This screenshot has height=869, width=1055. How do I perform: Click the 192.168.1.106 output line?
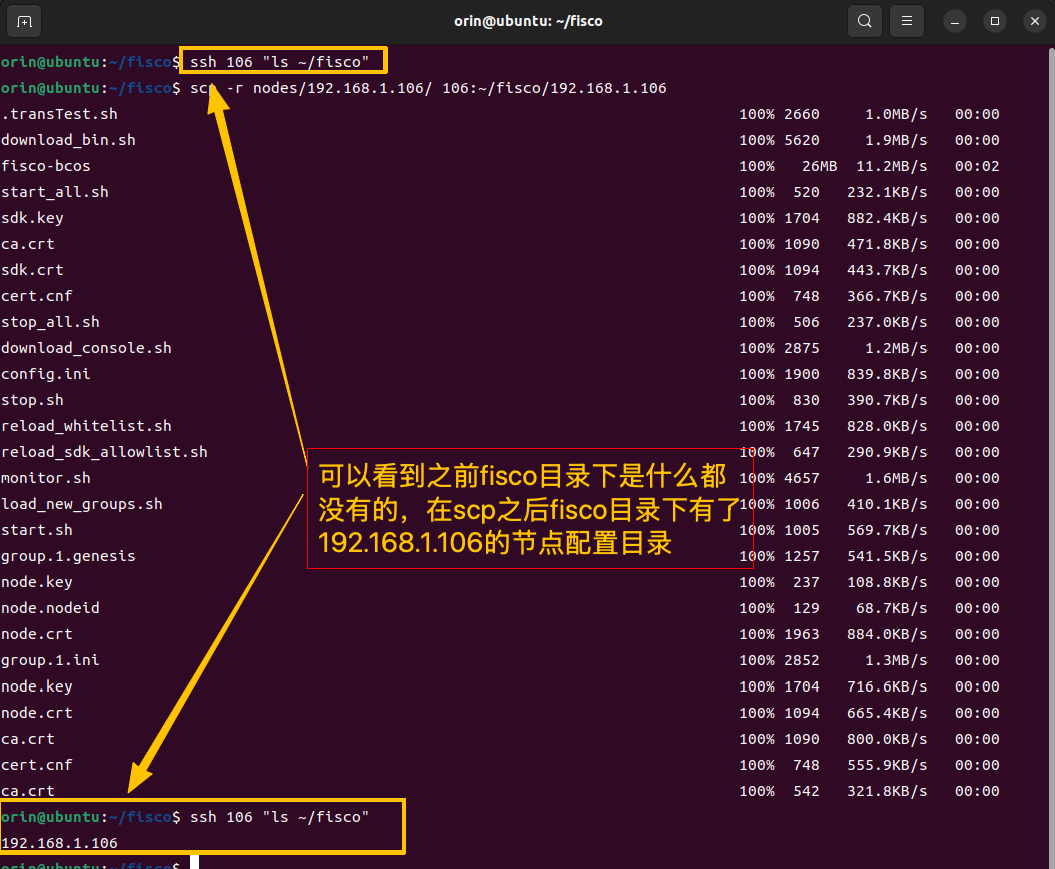click(59, 843)
